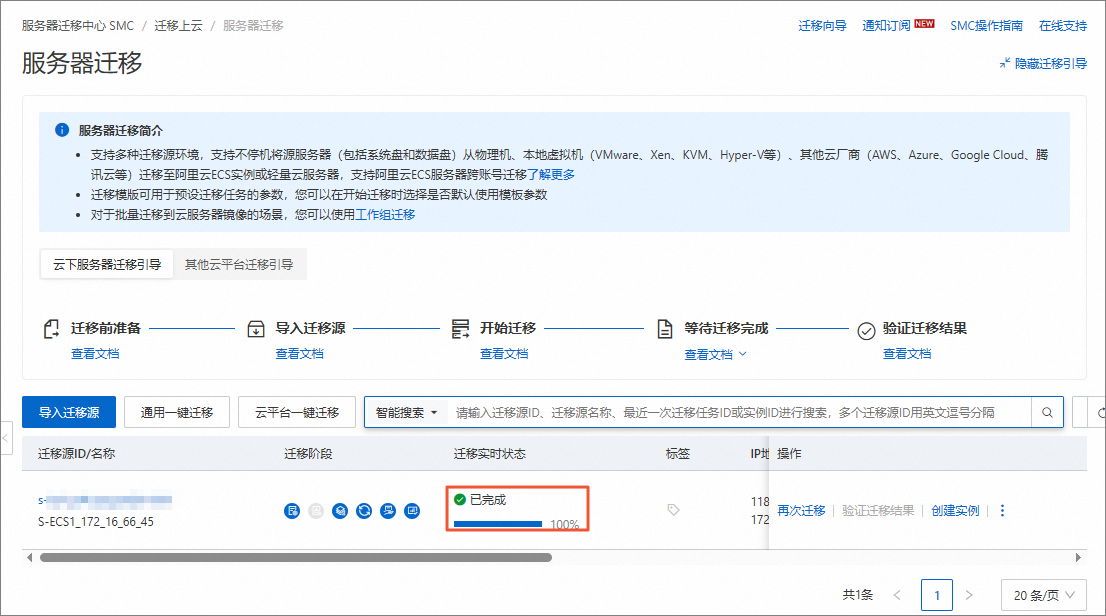The image size is (1106, 616).
Task: Open the 在线支持 link
Action: click(x=1063, y=26)
